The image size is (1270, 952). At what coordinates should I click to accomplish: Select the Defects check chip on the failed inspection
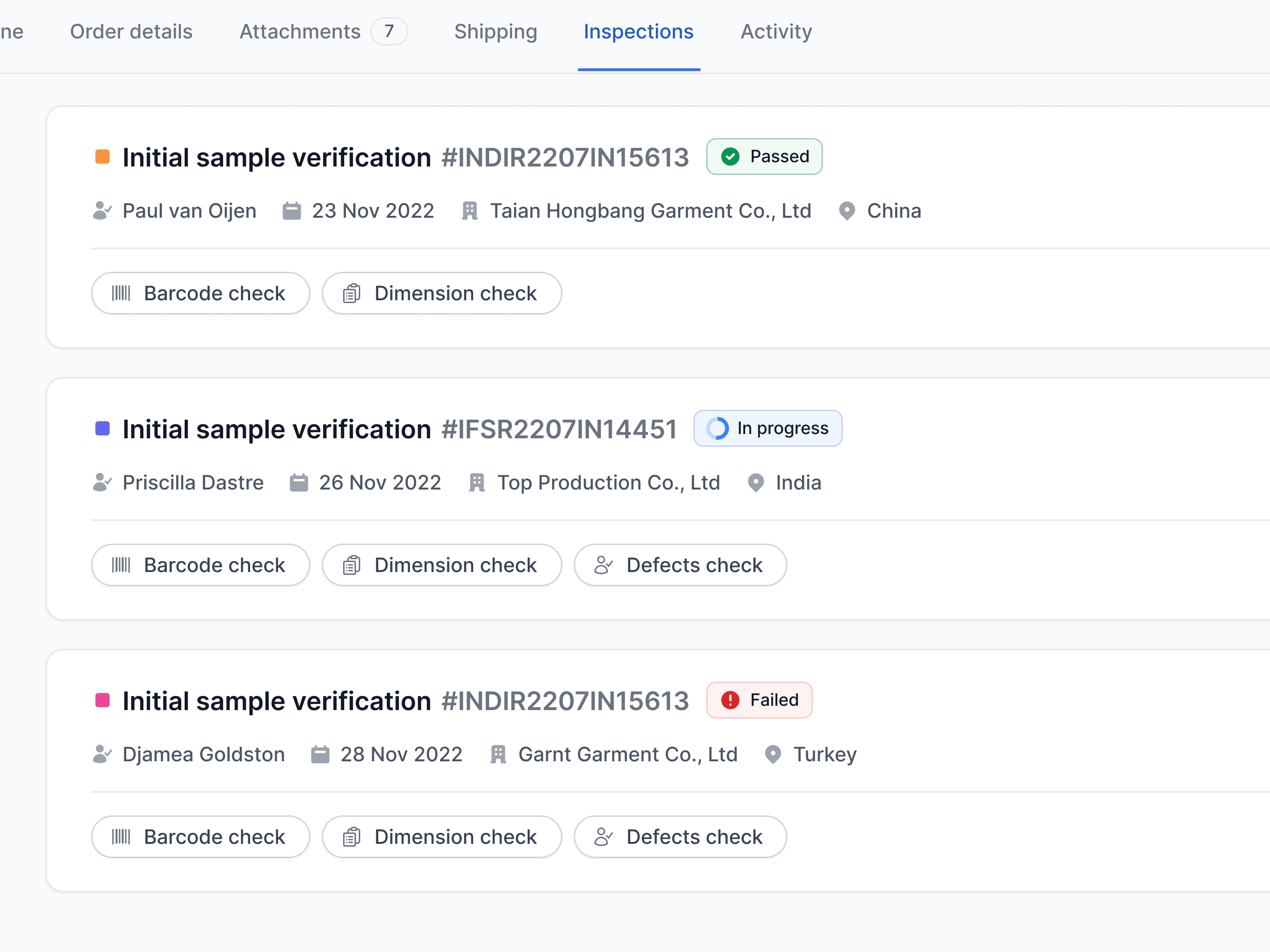[681, 837]
